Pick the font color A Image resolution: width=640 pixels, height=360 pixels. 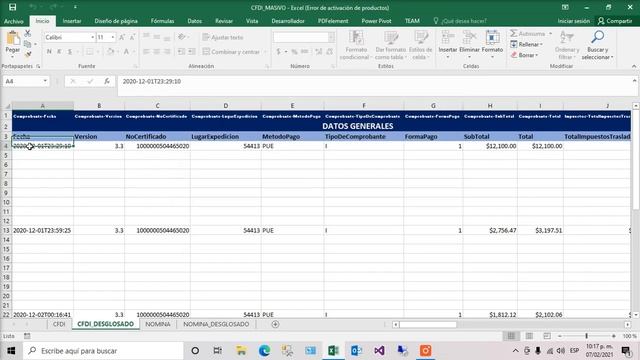126,51
